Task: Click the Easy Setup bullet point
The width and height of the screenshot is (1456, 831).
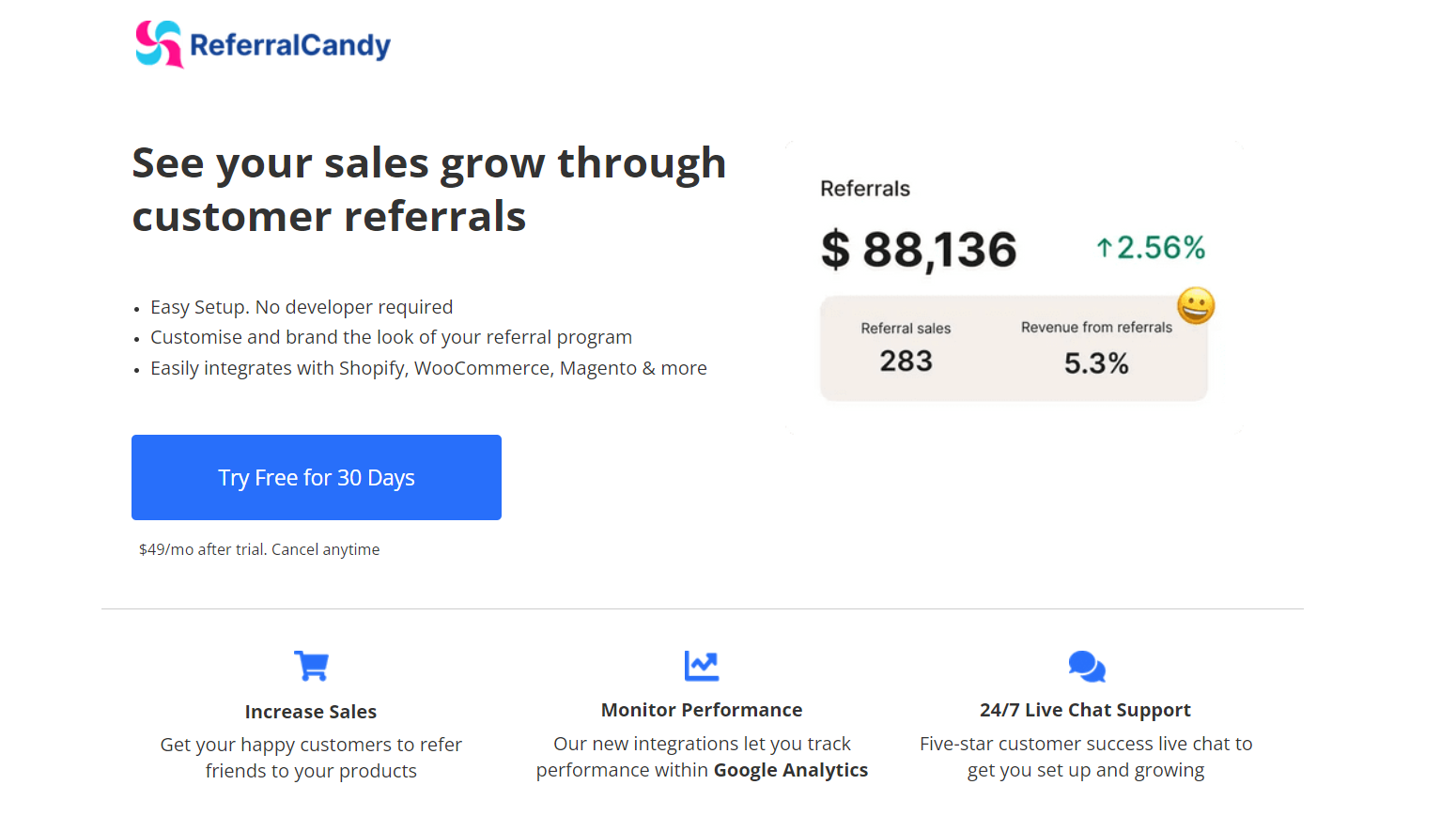Action: [x=302, y=307]
